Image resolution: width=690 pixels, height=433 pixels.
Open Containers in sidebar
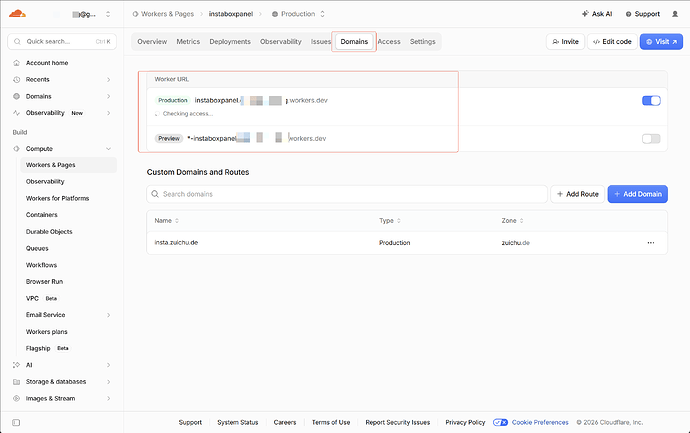pos(41,215)
